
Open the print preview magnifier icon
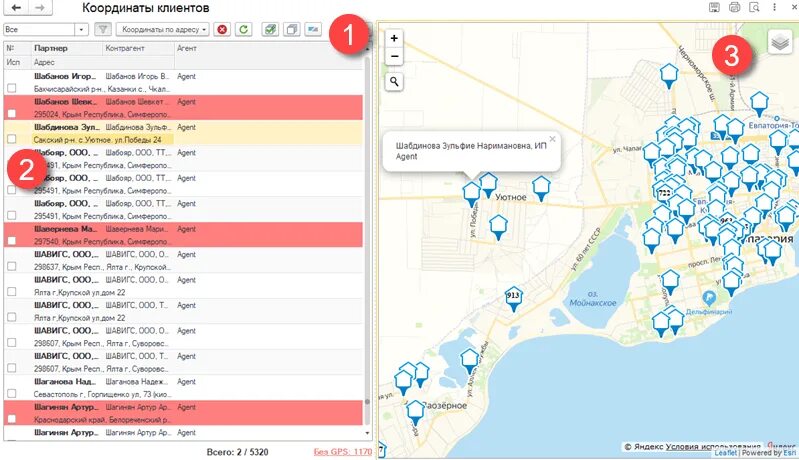coord(754,7)
